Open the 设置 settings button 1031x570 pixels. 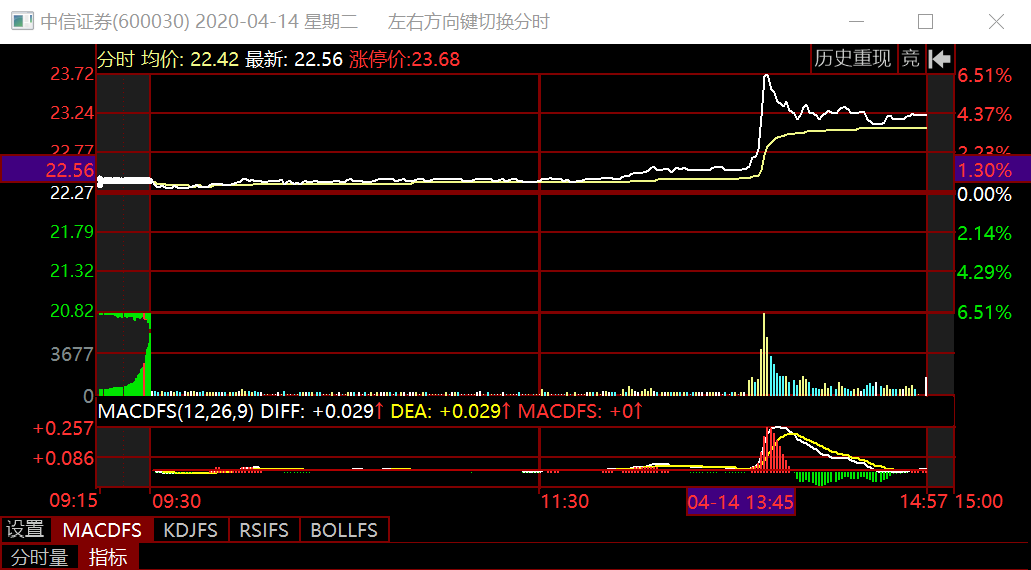pos(26,530)
